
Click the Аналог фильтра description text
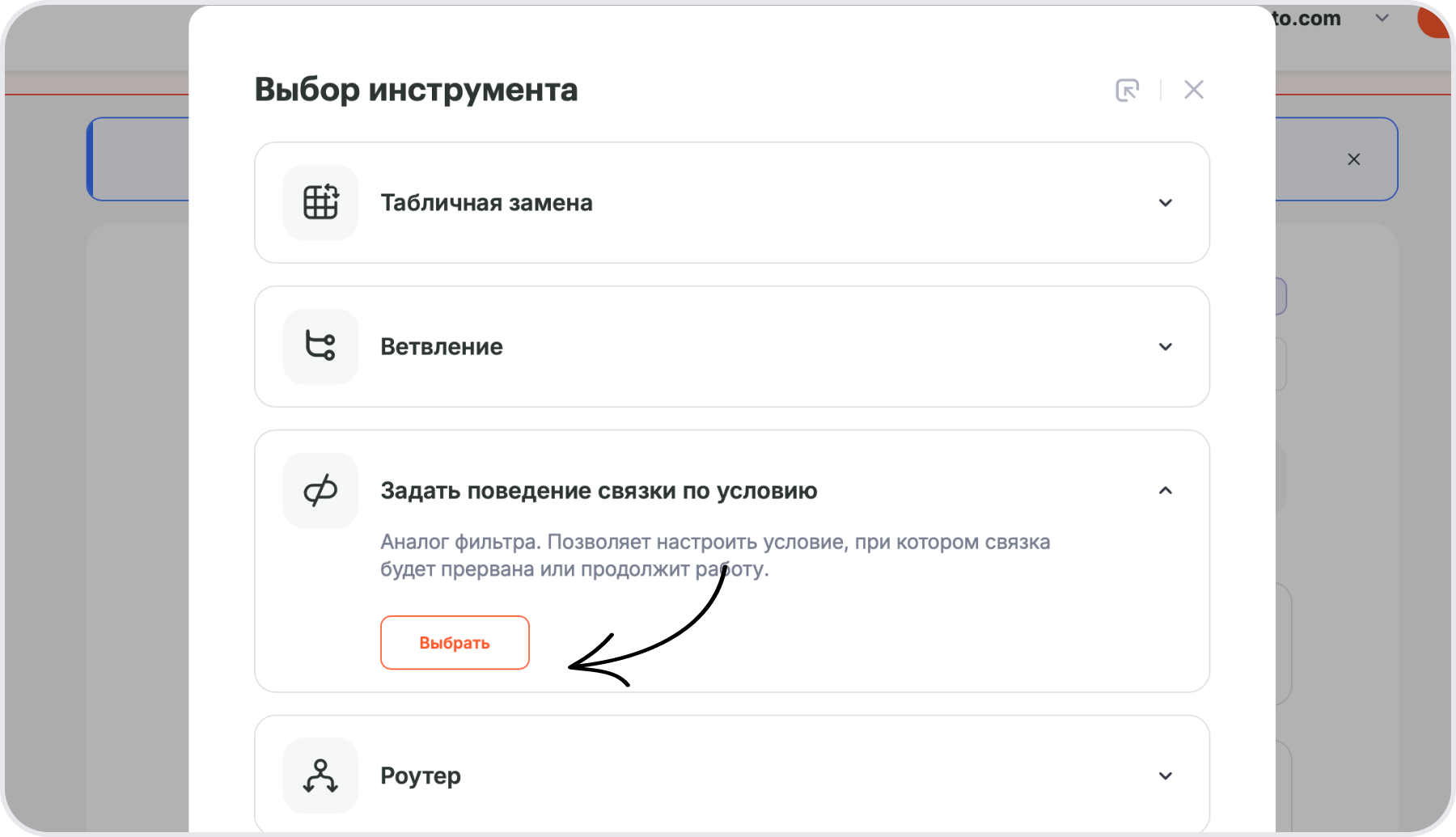714,555
